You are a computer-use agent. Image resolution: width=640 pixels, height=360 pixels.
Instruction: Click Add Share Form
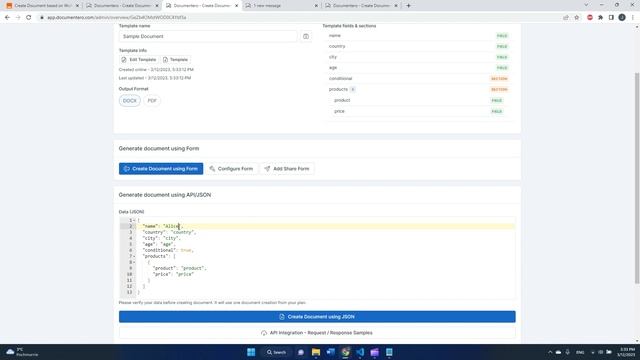[287, 169]
